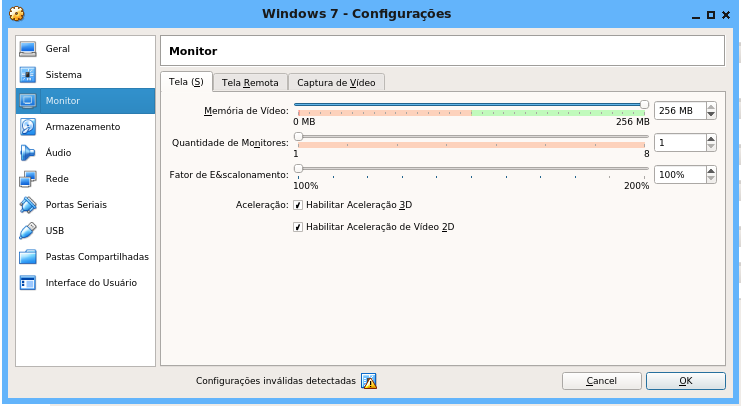Image resolution: width=741 pixels, height=406 pixels.
Task: Switch to the Tela Remota tab
Action: click(250, 83)
